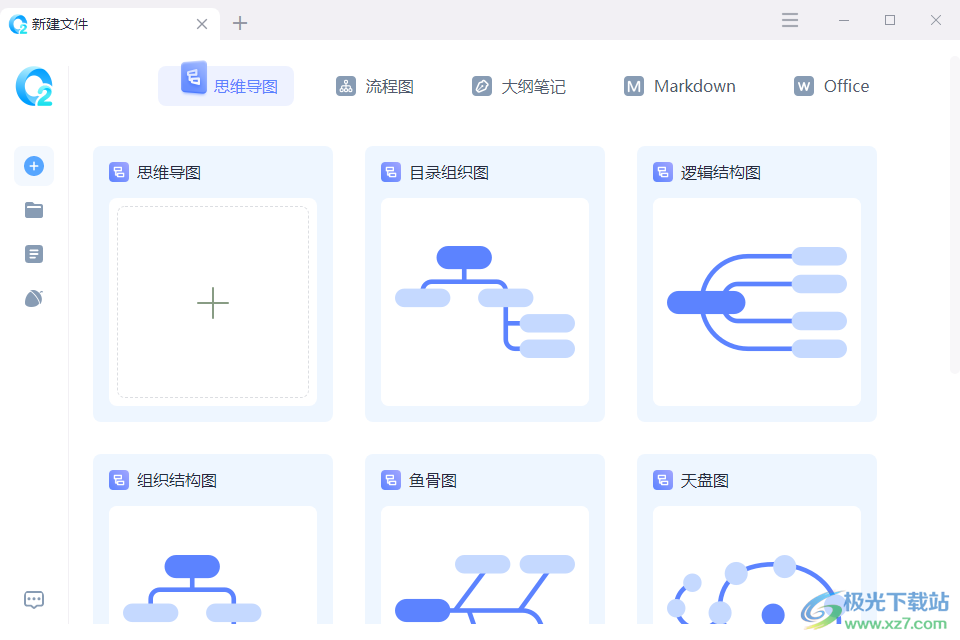Open the feedback chat bubble icon
Viewport: 960px width, 640px height.
34,600
